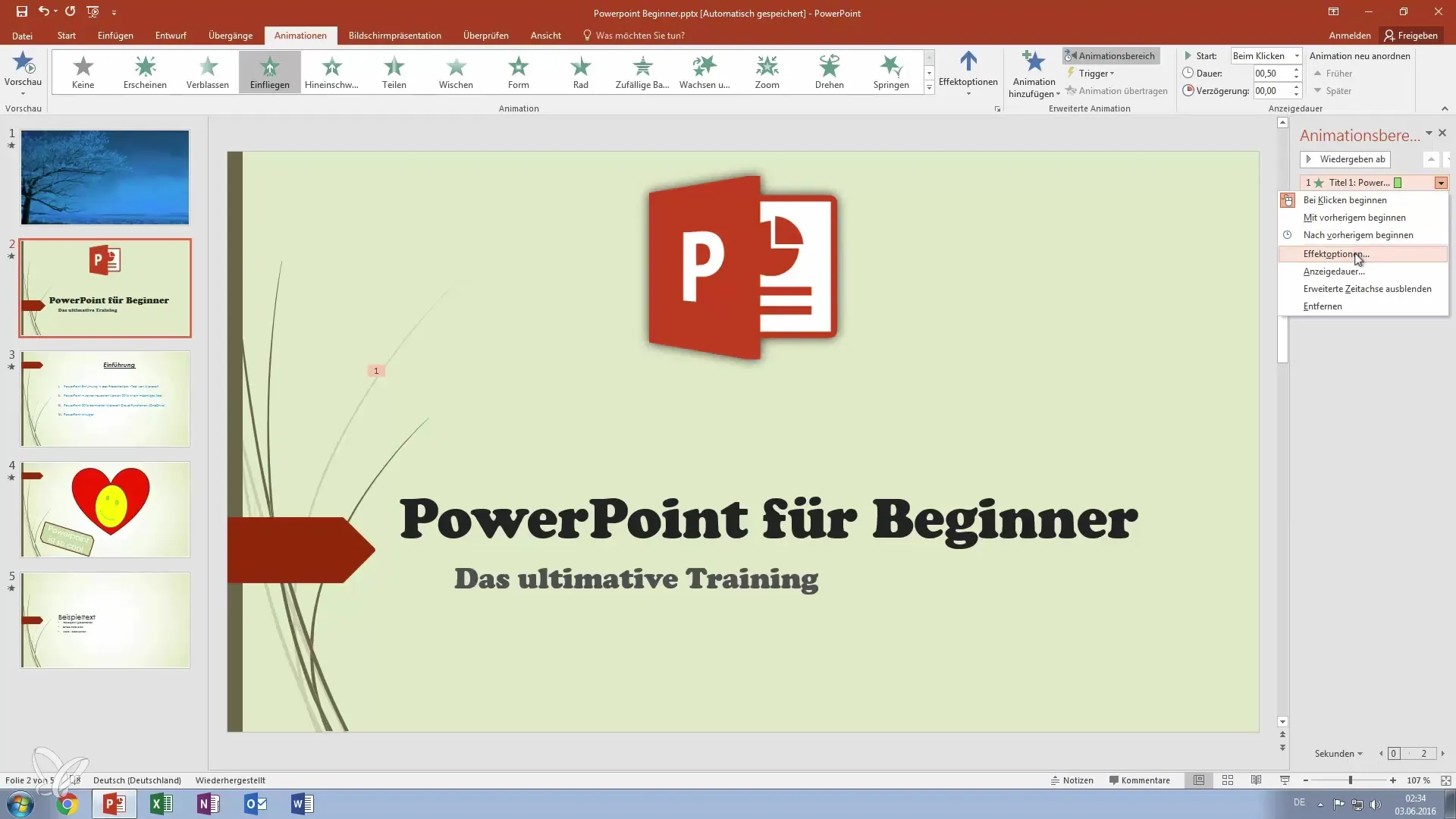The image size is (1456, 819).
Task: Switch to the Entwurf tab
Action: pyautogui.click(x=171, y=35)
